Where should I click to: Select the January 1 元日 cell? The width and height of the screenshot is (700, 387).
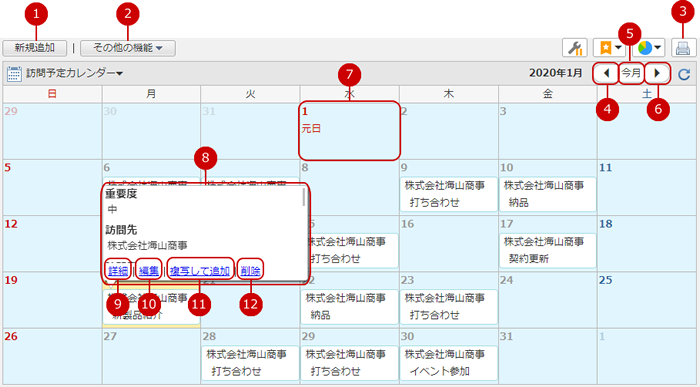click(x=349, y=131)
